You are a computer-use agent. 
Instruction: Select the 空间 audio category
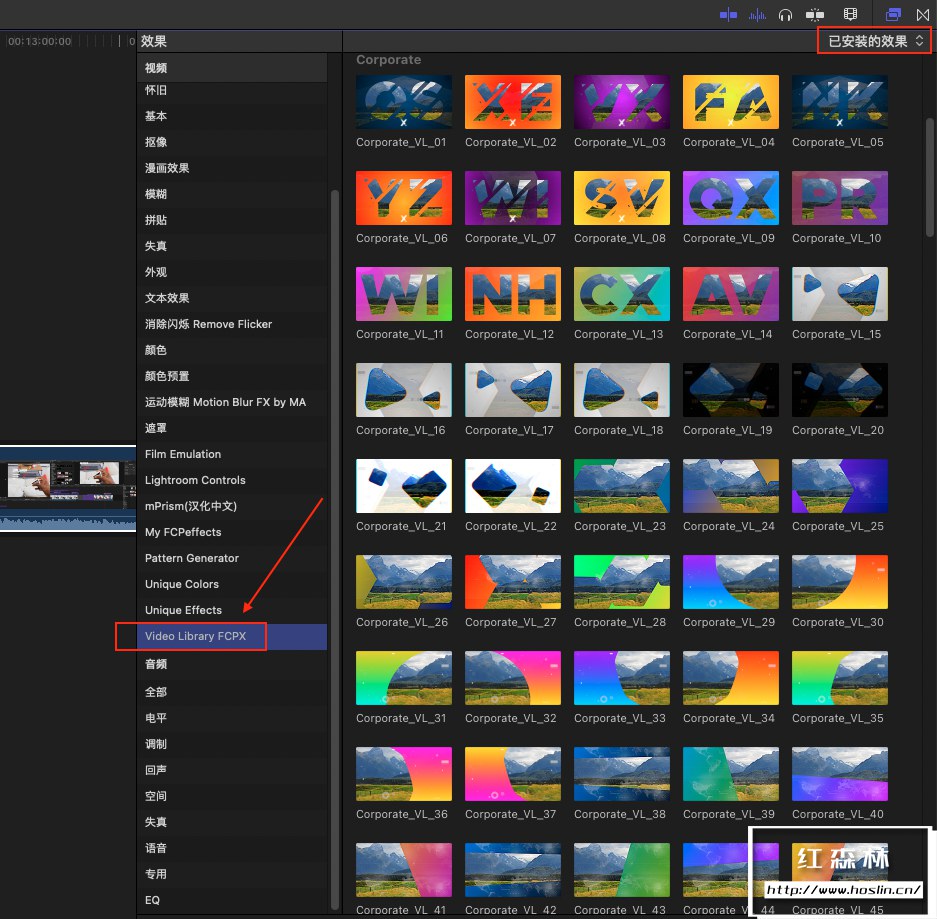click(x=232, y=796)
